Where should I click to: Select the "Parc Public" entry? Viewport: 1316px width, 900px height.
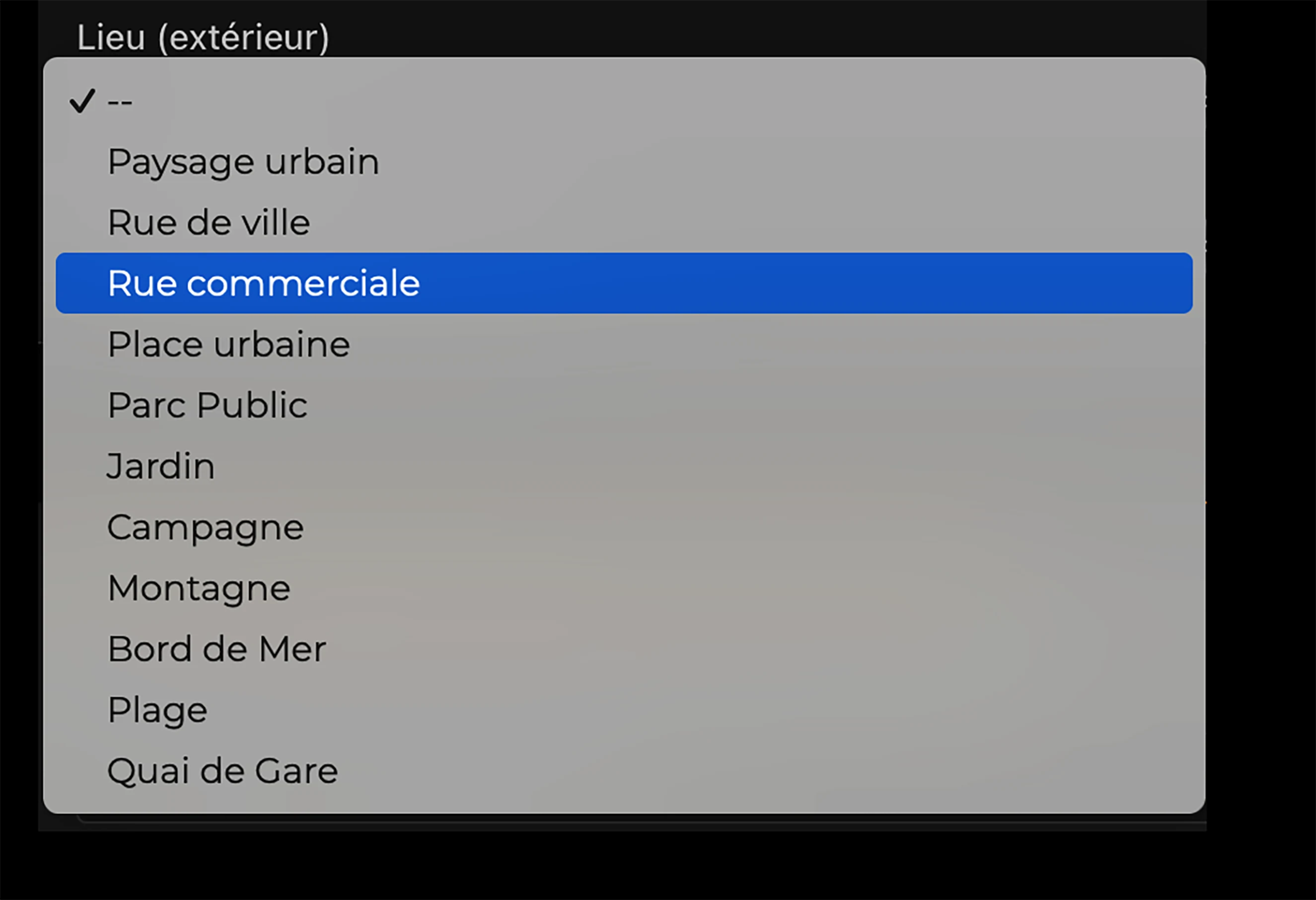click(x=207, y=405)
